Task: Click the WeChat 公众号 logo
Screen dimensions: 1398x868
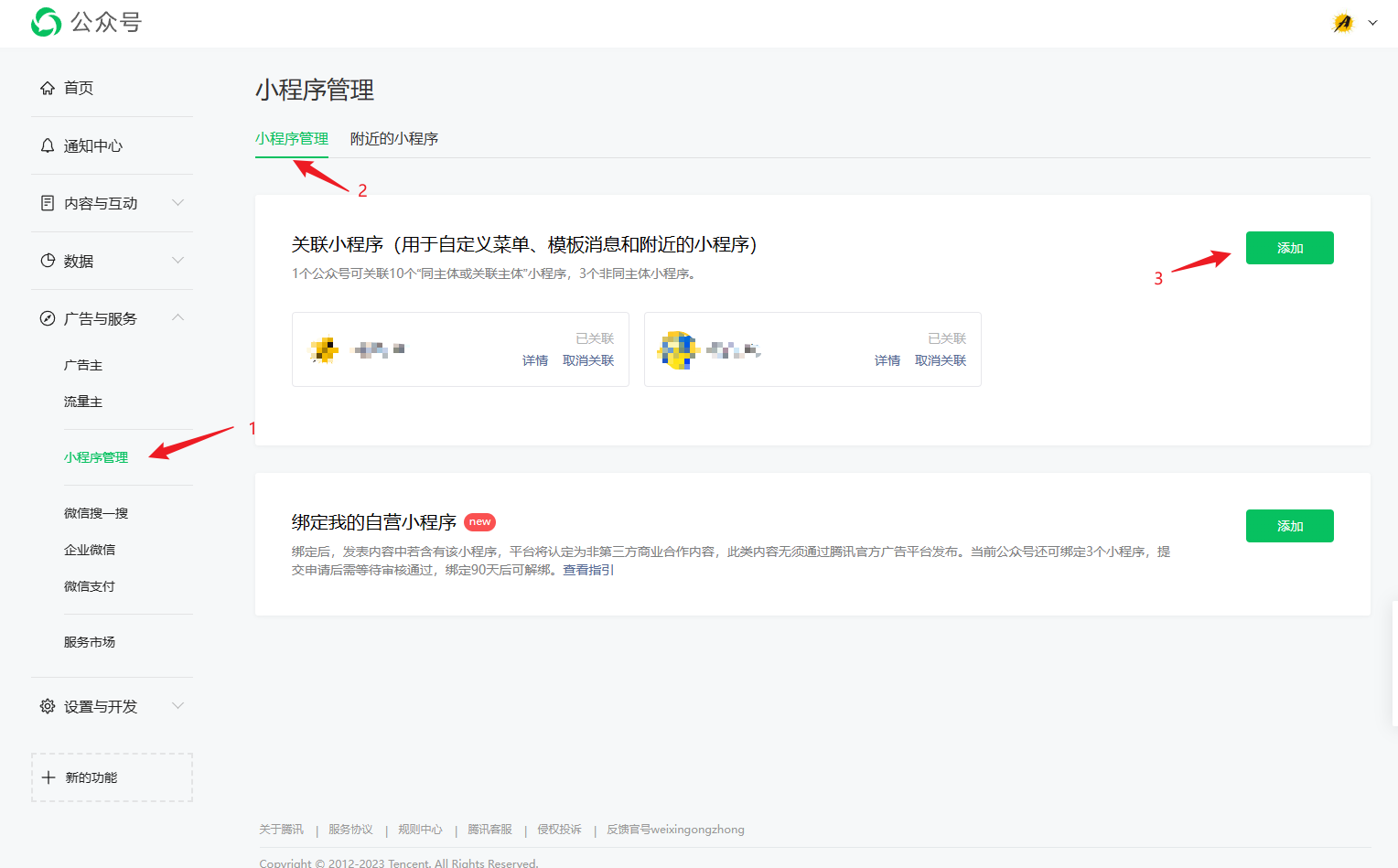Action: pos(87,22)
